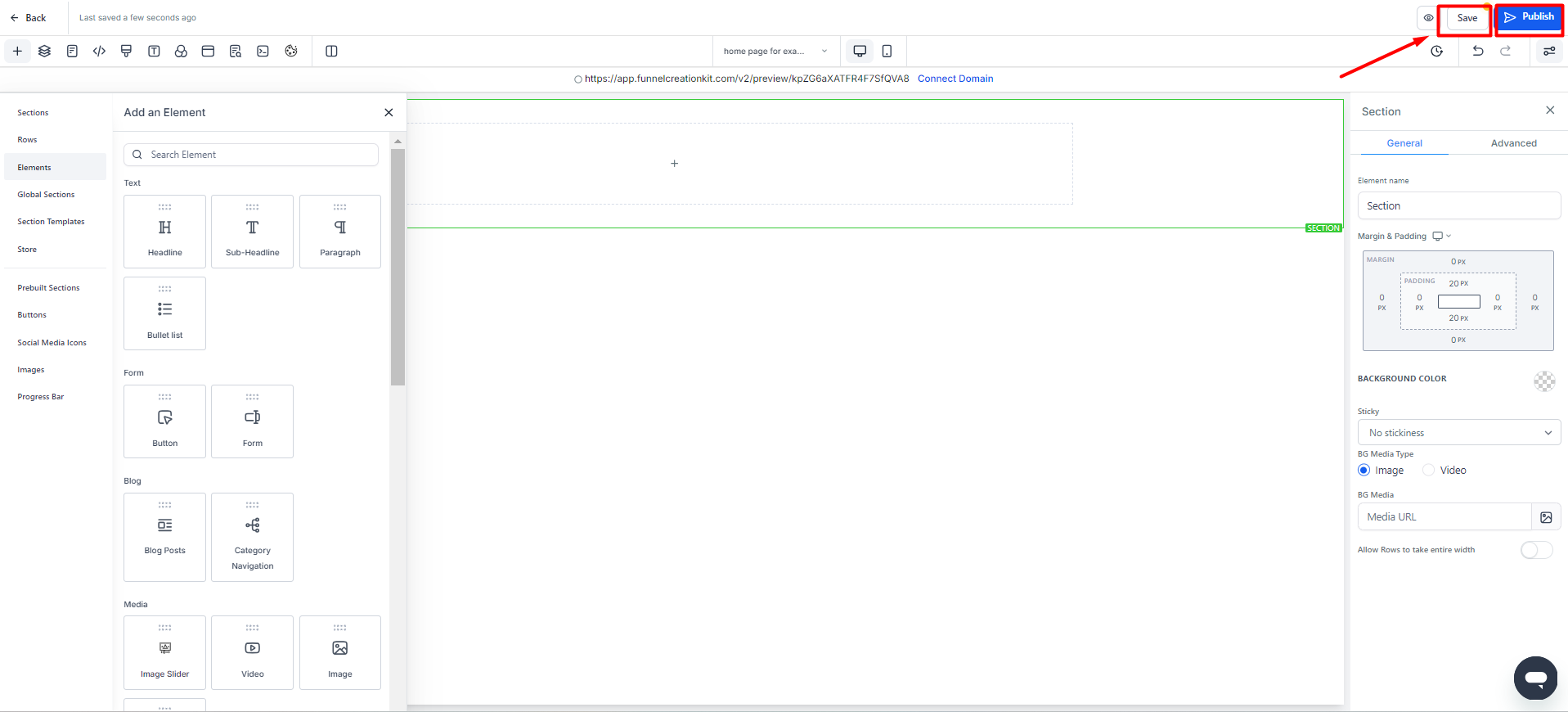The width and height of the screenshot is (1568, 712).
Task: Click the Publish button
Action: (x=1529, y=17)
